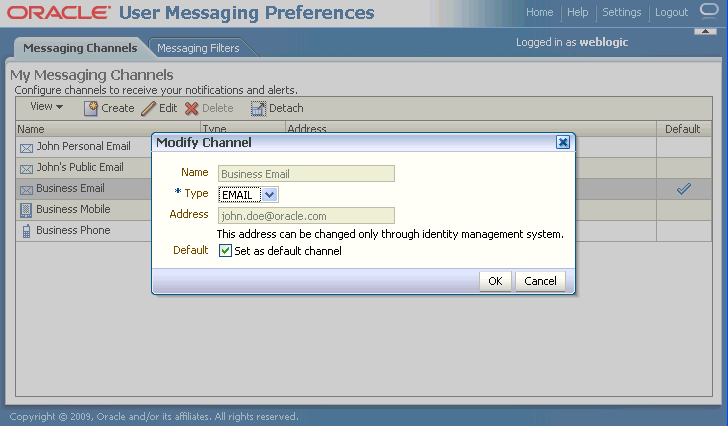
Task: Click the Oracle ring icon in header
Action: (x=709, y=11)
